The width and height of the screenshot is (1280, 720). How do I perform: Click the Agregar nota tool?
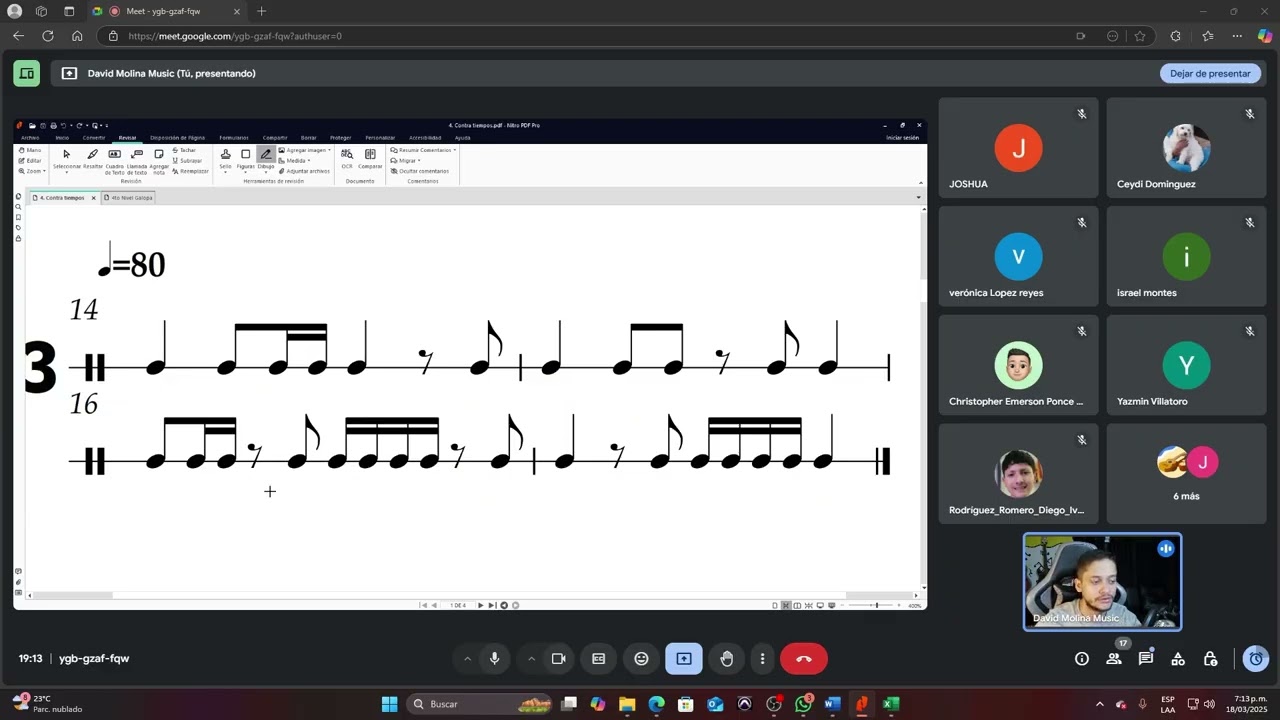[x=159, y=162]
